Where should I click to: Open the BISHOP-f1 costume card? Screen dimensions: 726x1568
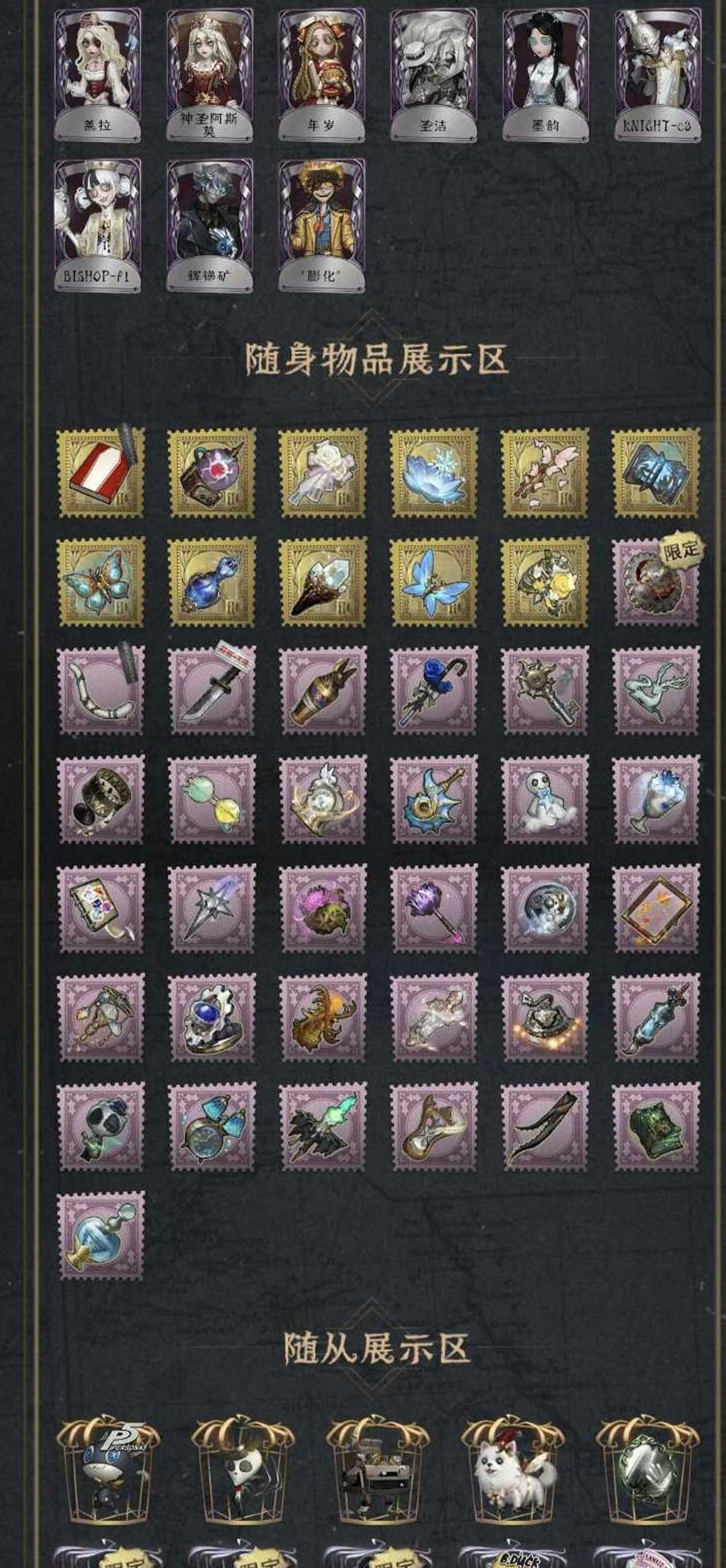pyautogui.click(x=99, y=225)
